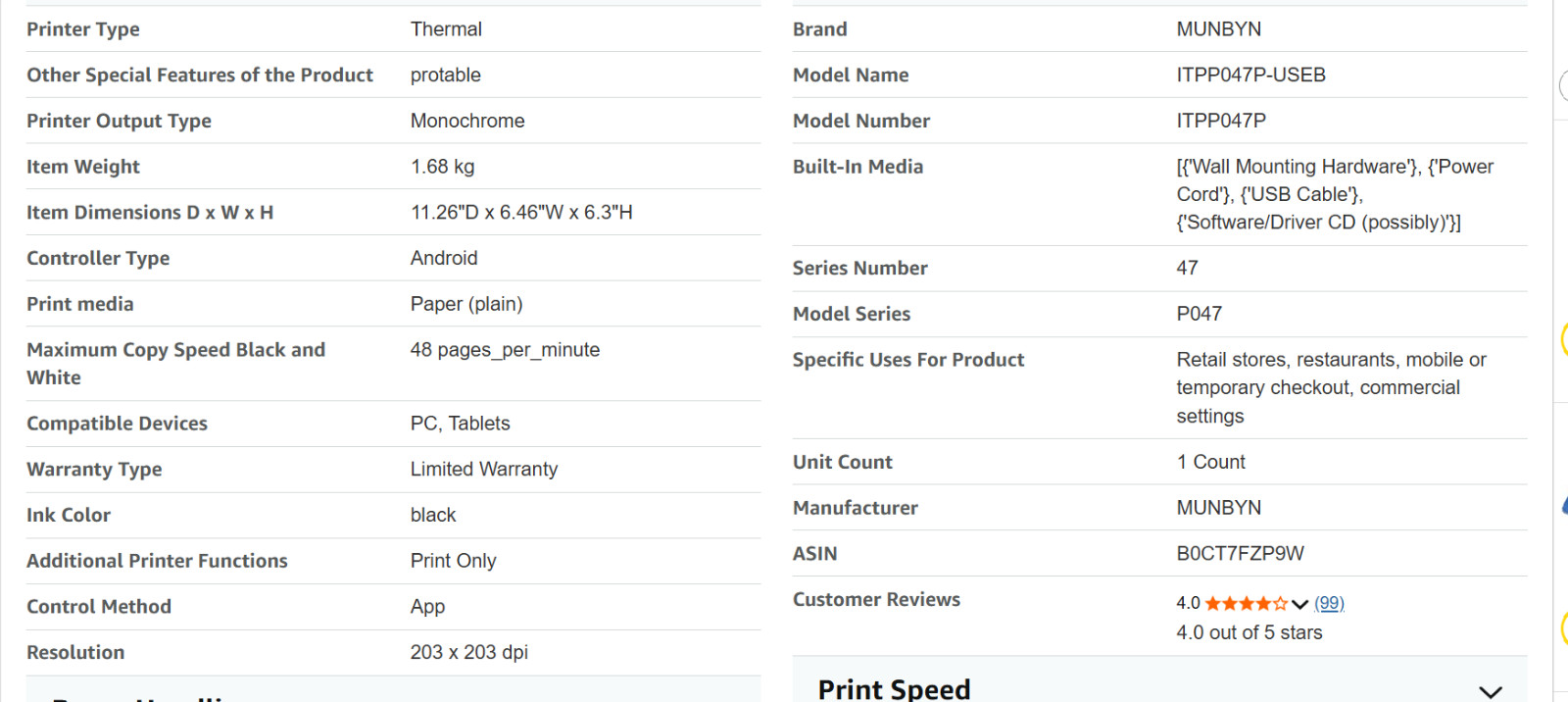Click the Built-In Media row label
Screen dimensions: 1568x702
[857, 167]
